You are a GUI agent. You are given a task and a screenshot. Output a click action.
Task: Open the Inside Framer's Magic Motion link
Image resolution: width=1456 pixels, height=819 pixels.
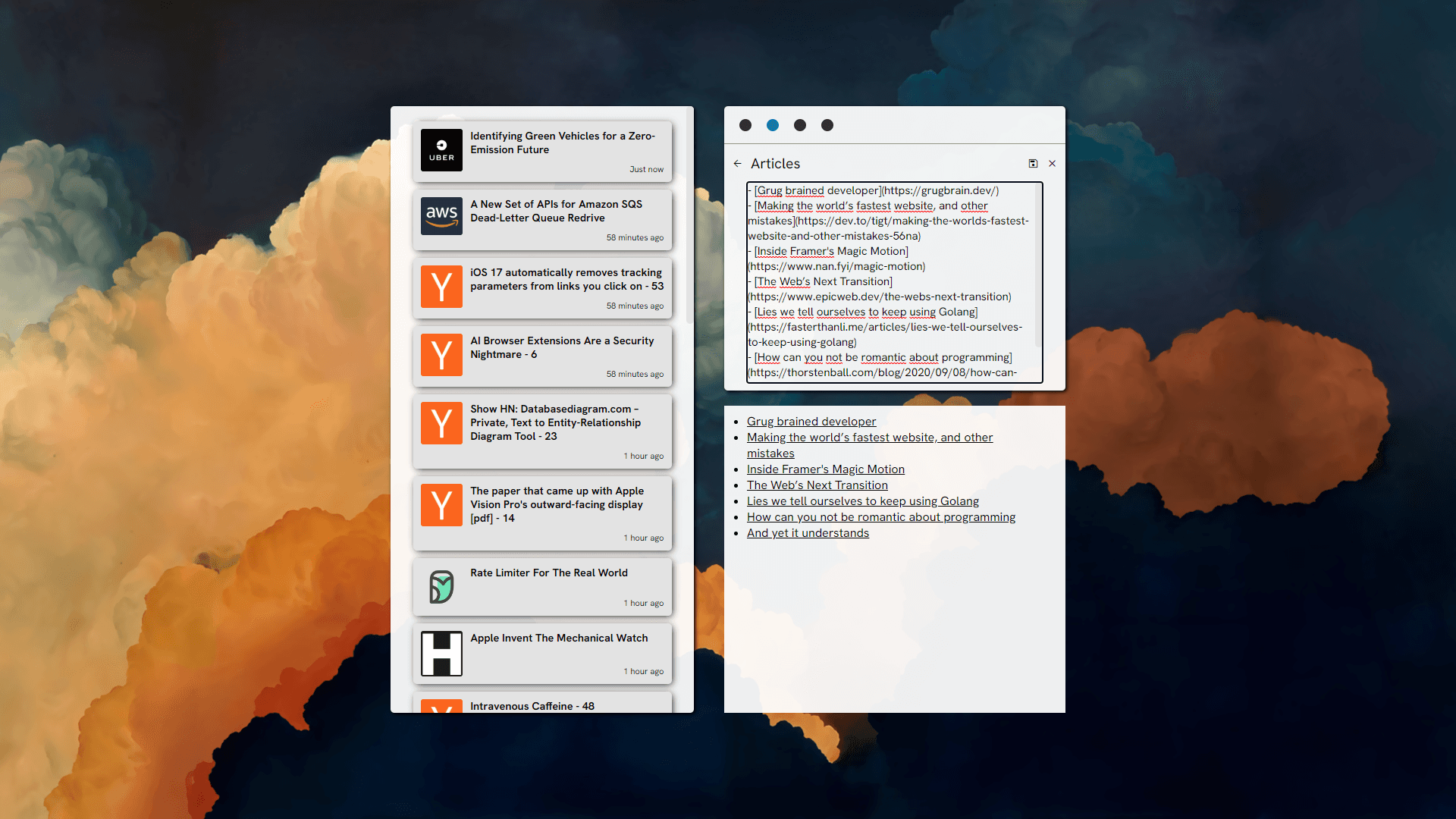click(x=825, y=469)
